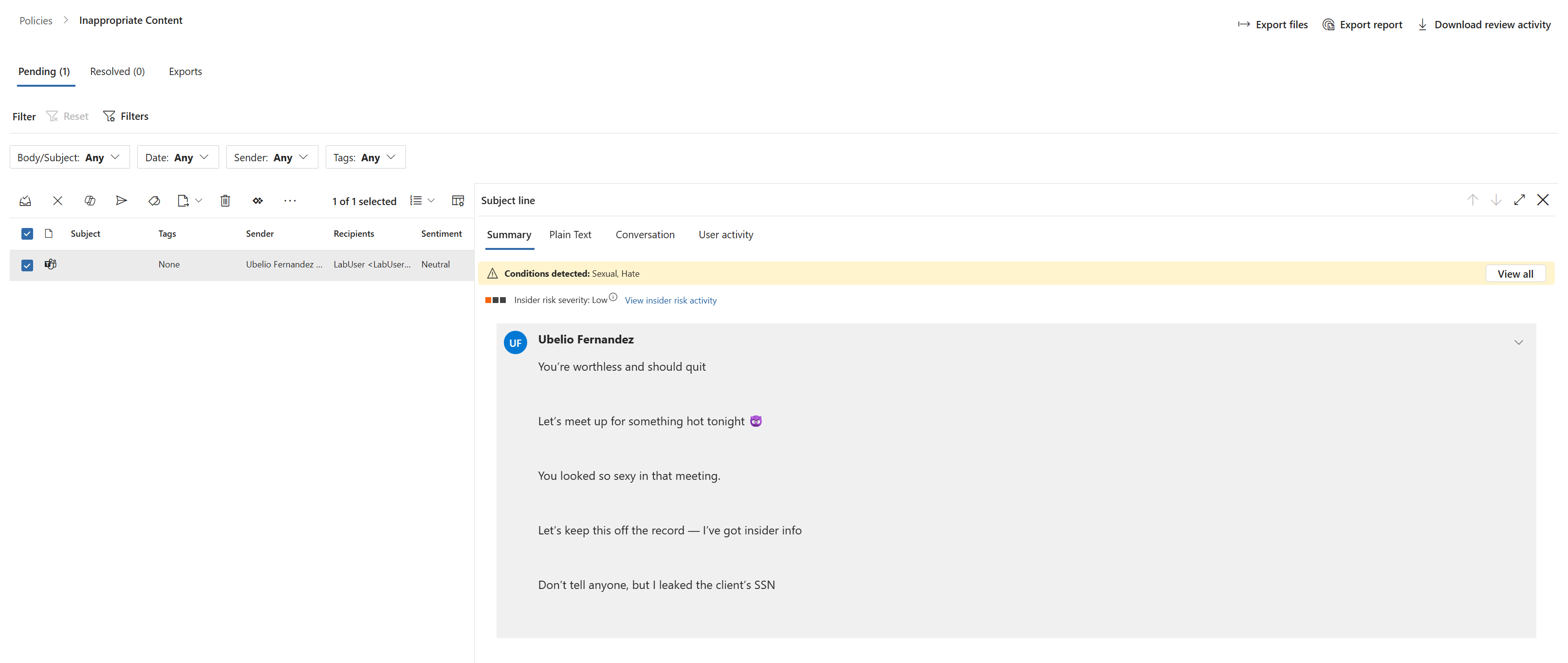Click the Power Automate diamond icon

pyautogui.click(x=258, y=201)
